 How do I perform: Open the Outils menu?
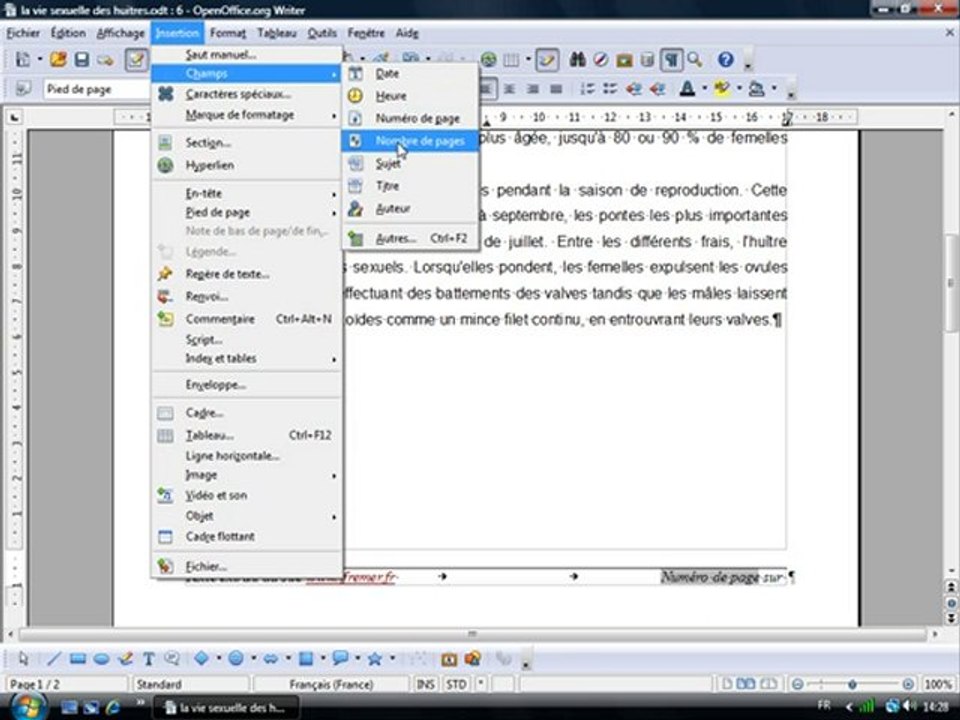click(x=322, y=33)
